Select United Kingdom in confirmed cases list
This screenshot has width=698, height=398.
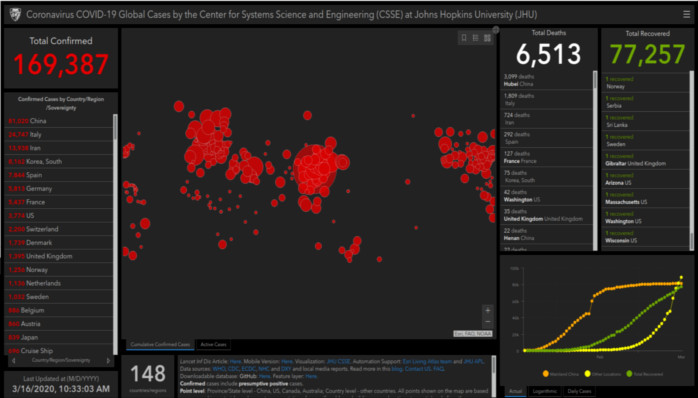59,256
